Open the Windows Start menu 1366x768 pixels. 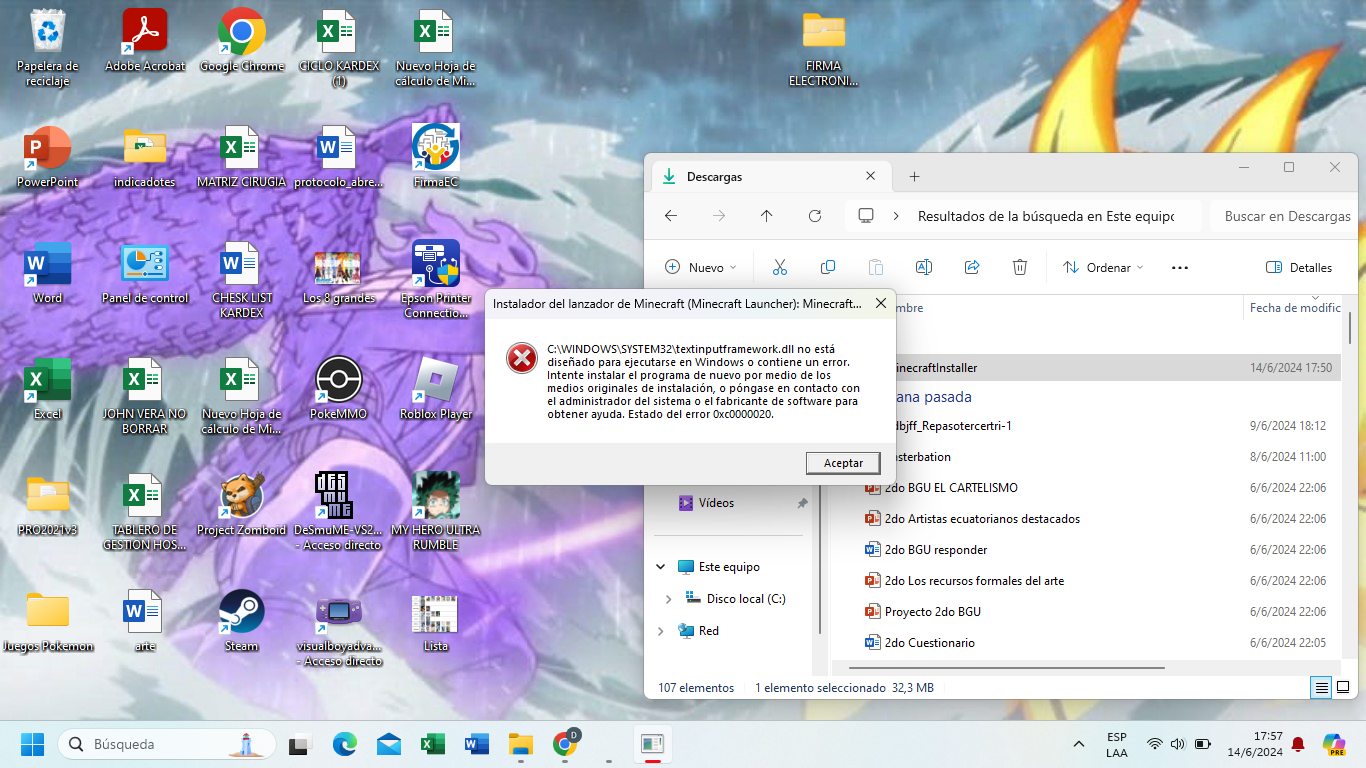tap(33, 744)
